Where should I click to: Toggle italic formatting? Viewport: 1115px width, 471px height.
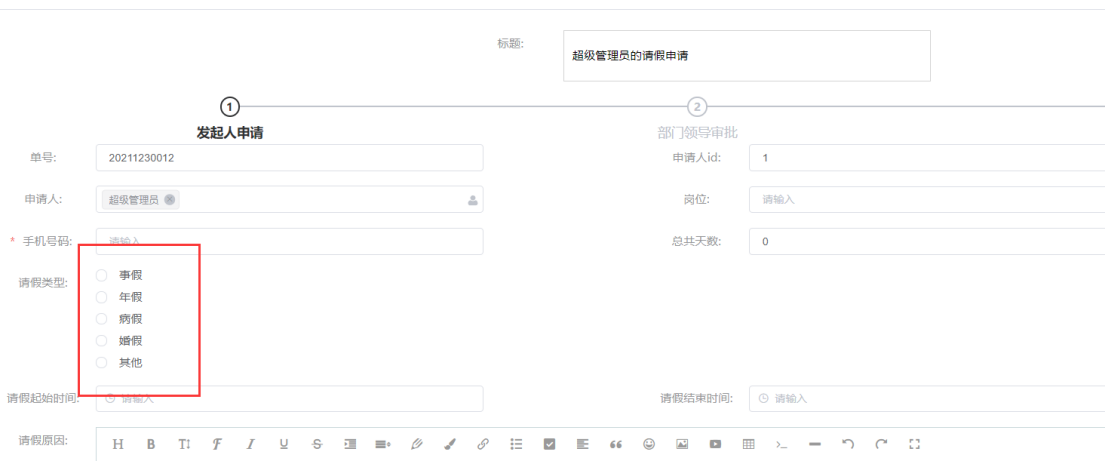pyautogui.click(x=250, y=444)
